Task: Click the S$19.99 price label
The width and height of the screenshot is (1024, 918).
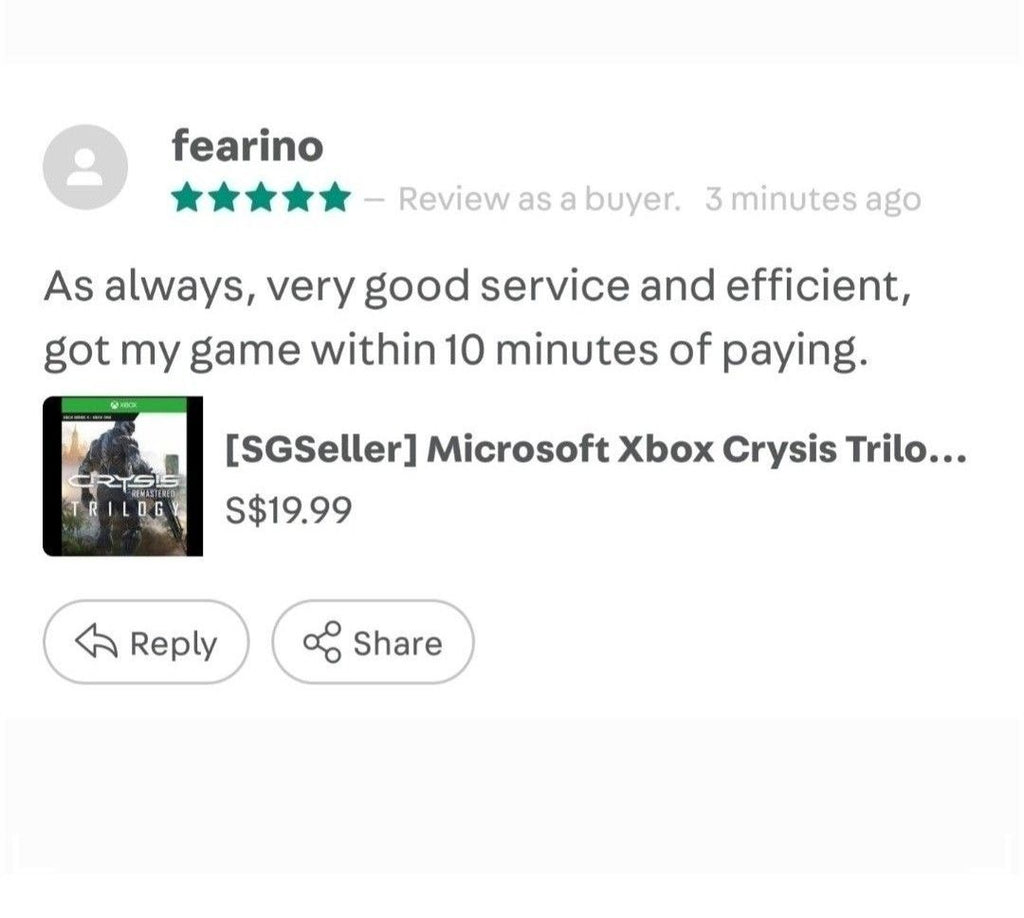Action: pos(289,510)
